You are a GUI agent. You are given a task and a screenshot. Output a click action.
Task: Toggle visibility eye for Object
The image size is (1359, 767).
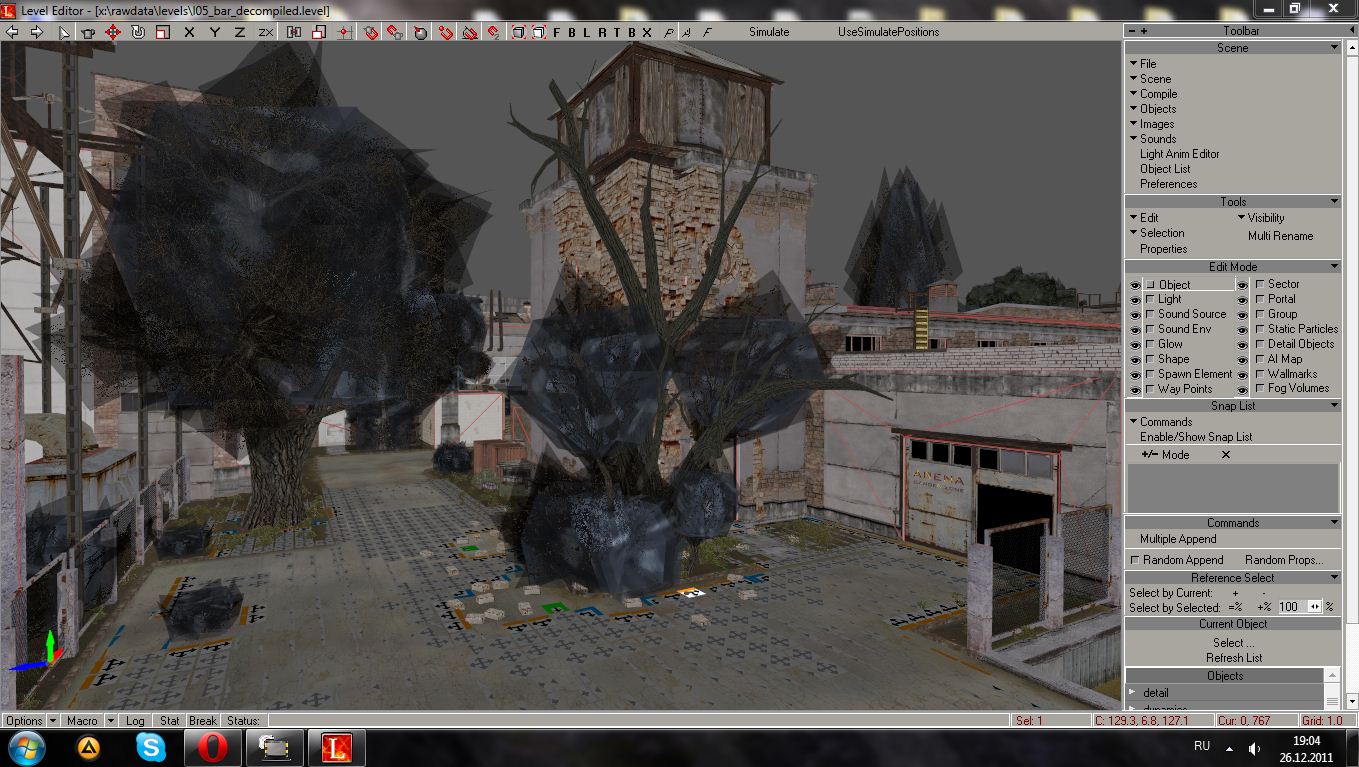(1135, 285)
